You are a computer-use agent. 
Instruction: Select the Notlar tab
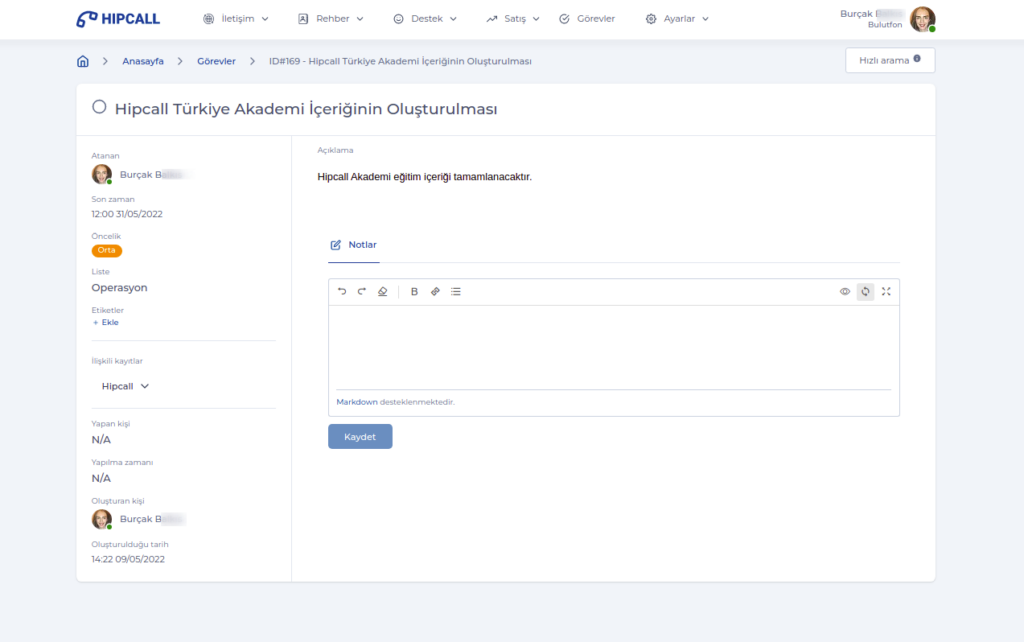(x=353, y=245)
